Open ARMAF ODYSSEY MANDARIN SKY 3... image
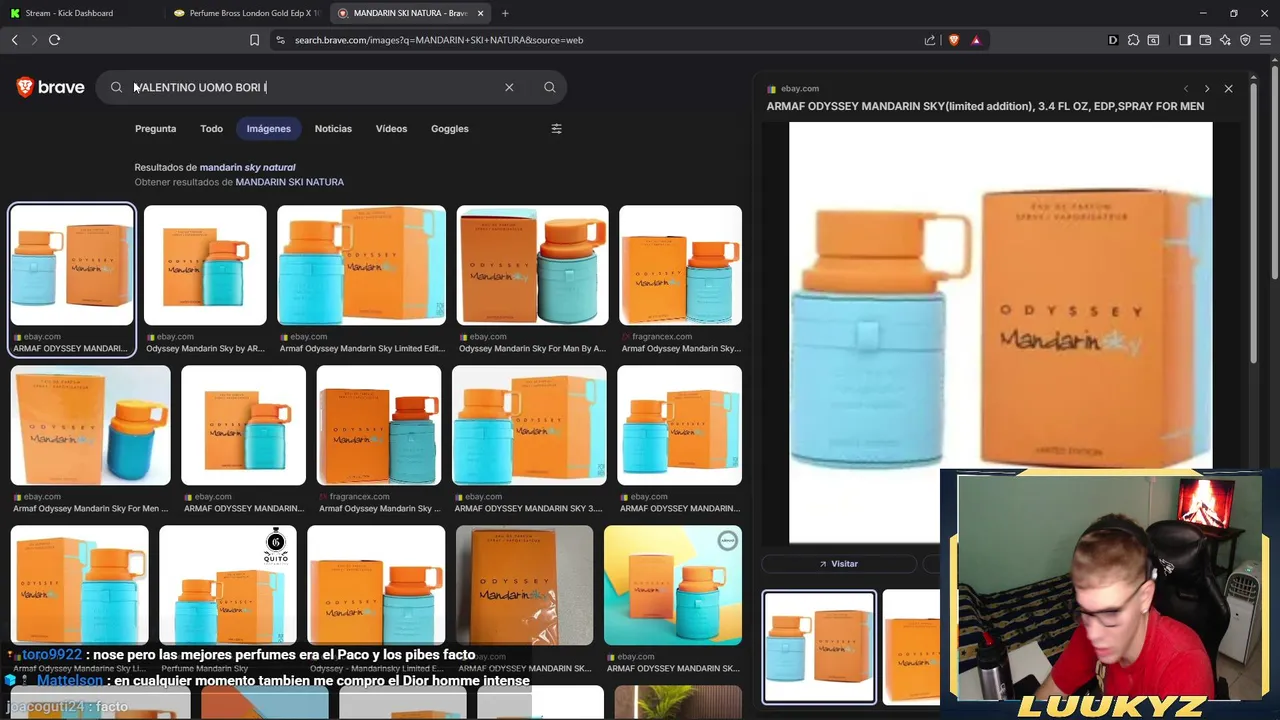The height and width of the screenshot is (720, 1280). 529,425
